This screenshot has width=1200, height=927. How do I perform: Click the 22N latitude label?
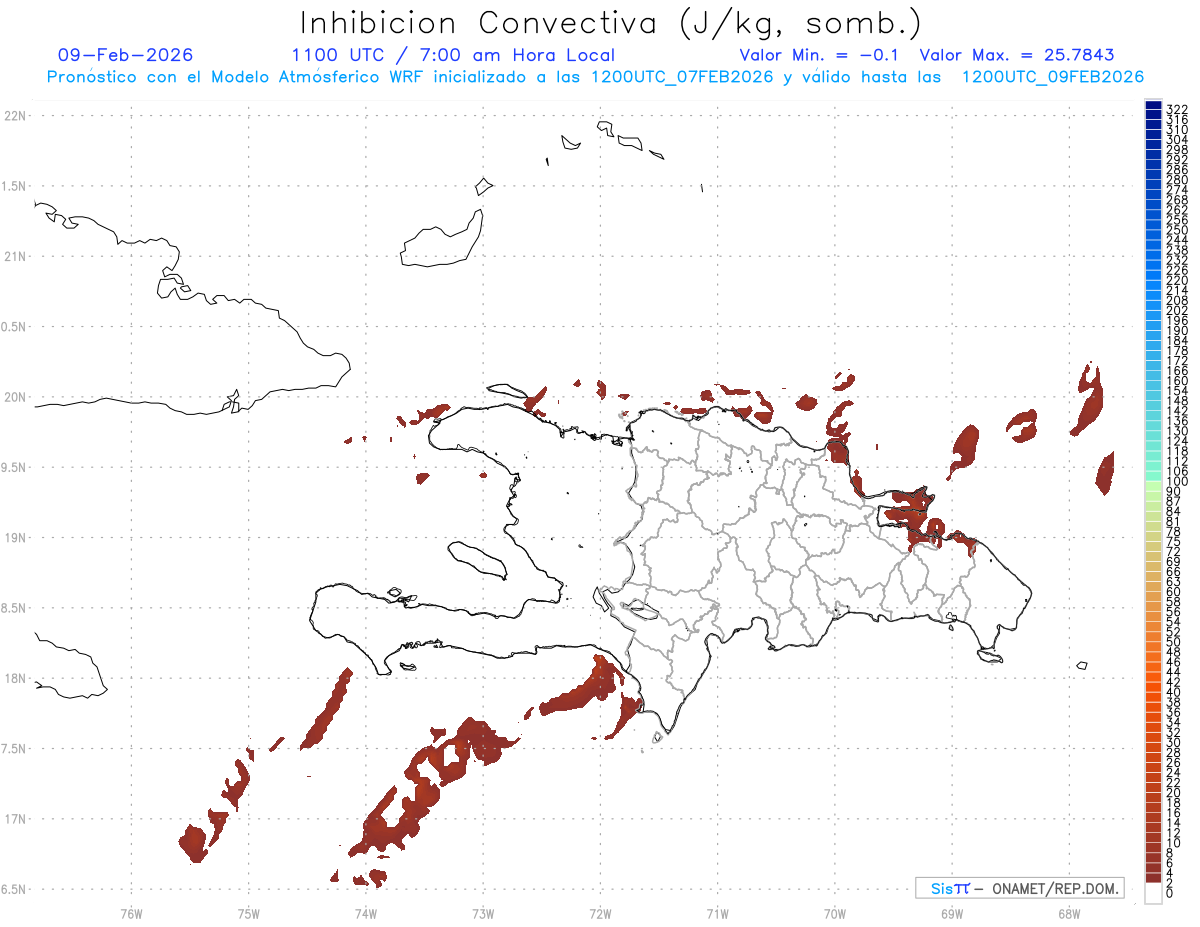15,116
